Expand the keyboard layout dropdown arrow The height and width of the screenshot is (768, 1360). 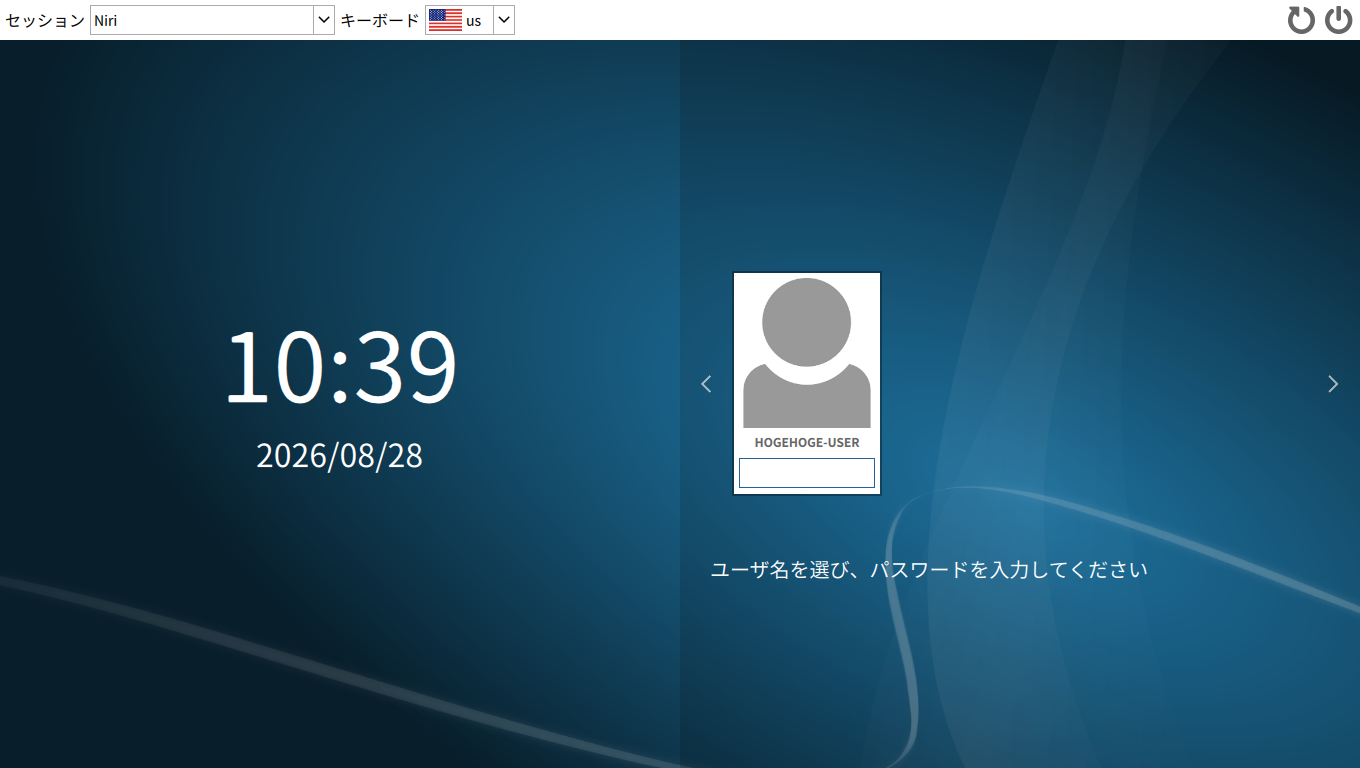point(504,20)
